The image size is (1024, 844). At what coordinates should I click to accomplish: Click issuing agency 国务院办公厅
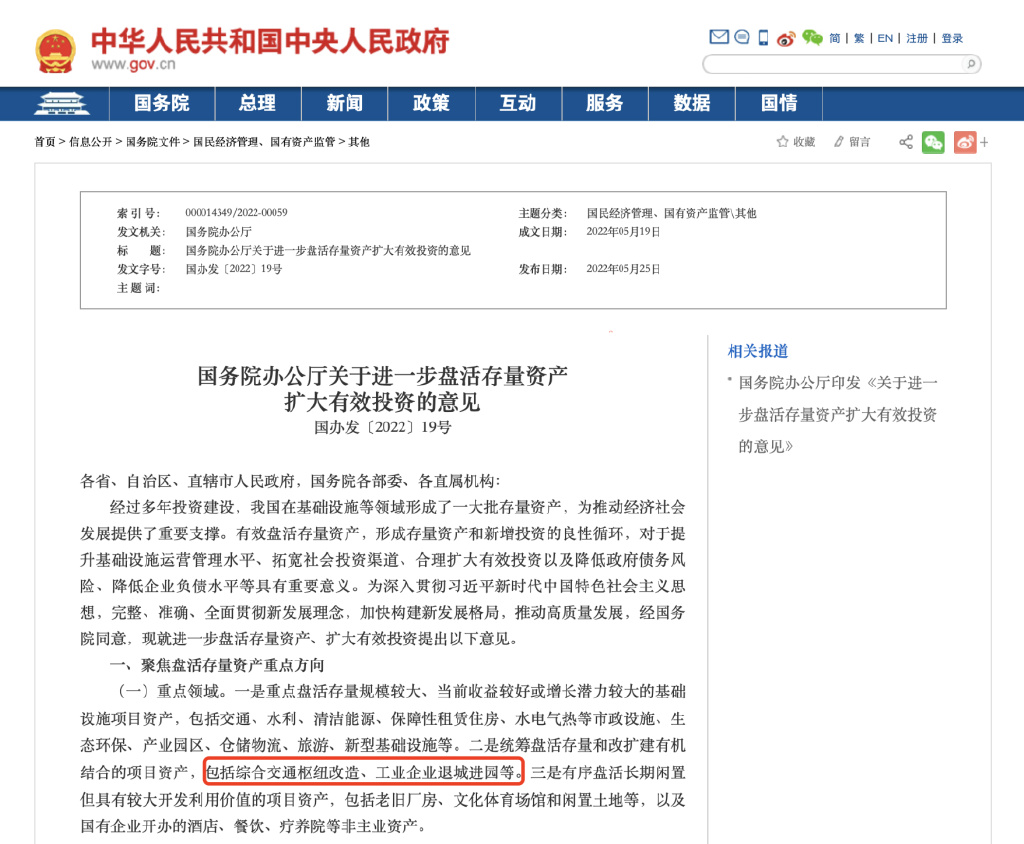pyautogui.click(x=219, y=232)
